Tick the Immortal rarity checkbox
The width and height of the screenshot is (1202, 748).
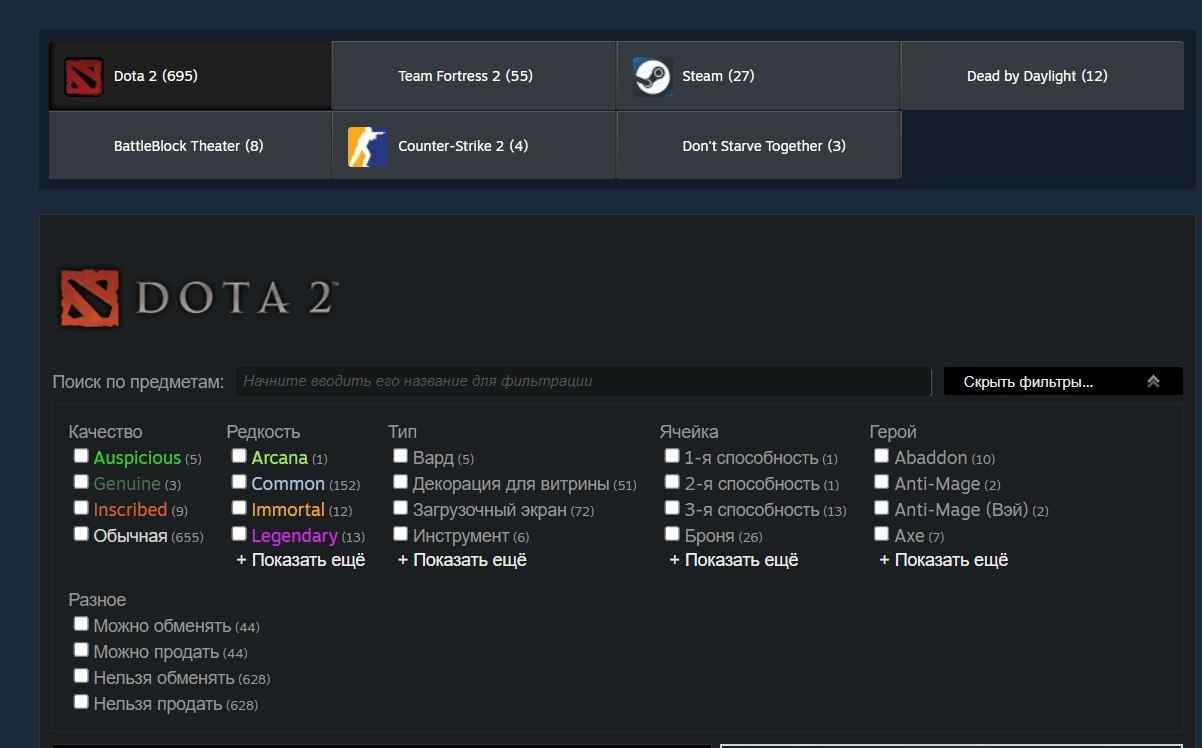pos(239,508)
